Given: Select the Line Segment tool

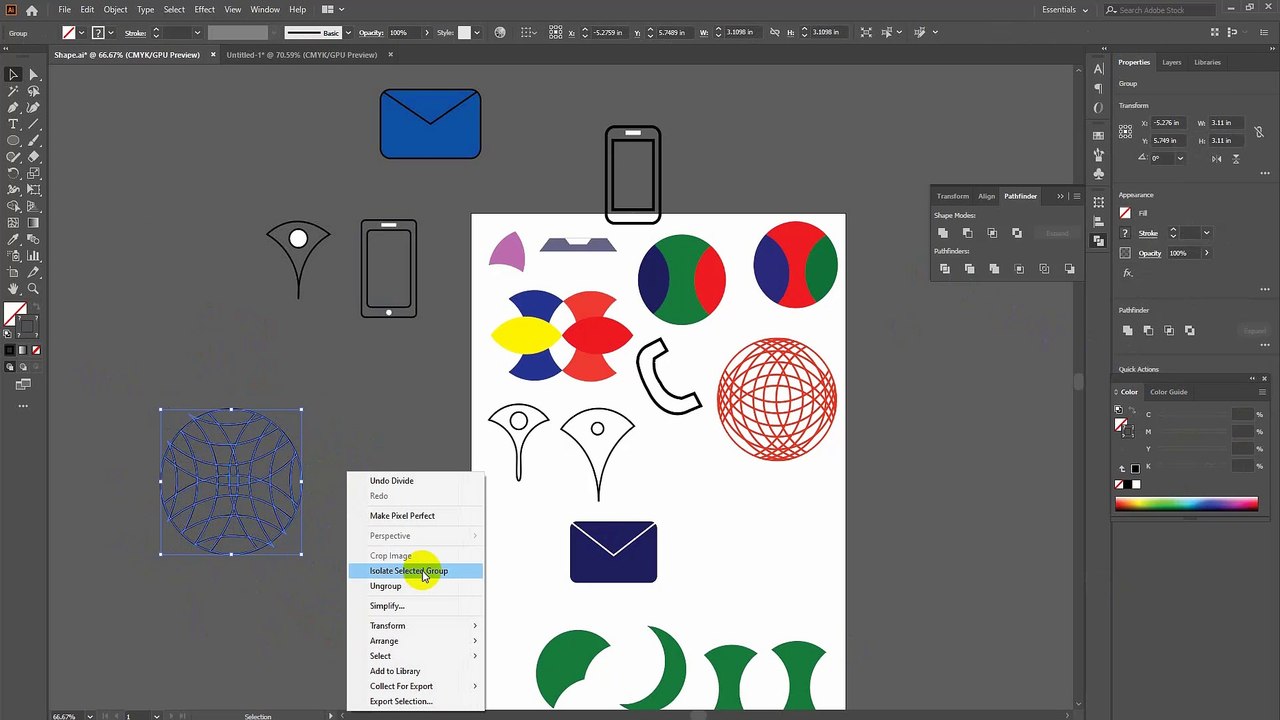Looking at the screenshot, I should coord(33,124).
